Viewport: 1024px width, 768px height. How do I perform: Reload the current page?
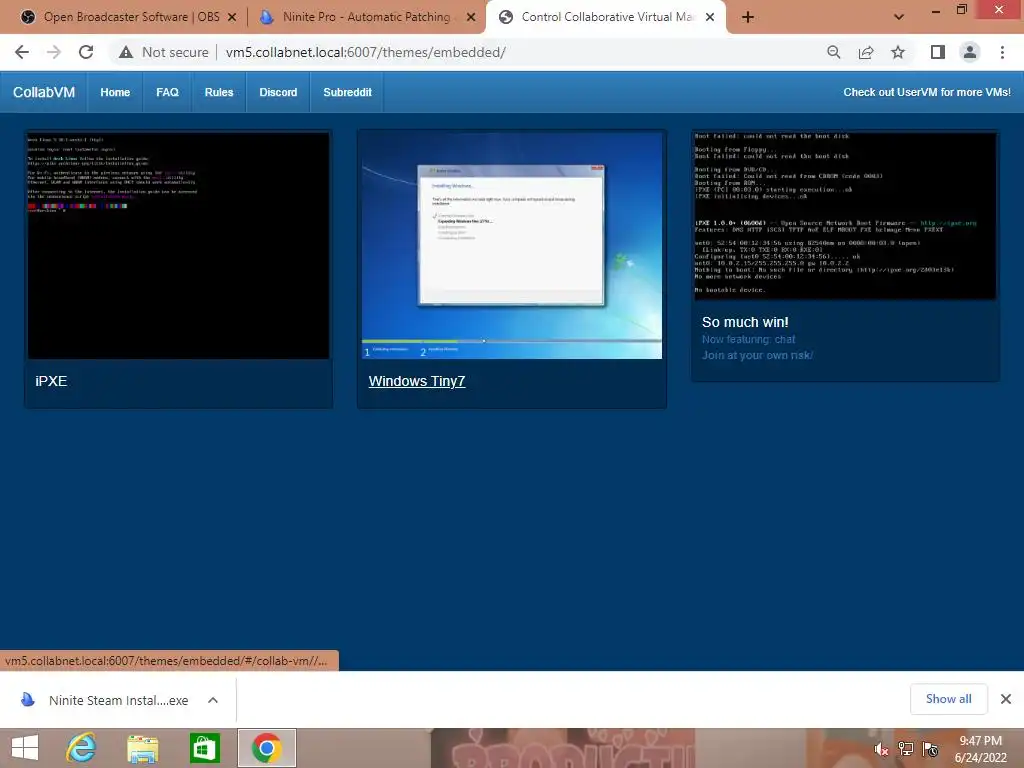[x=86, y=52]
